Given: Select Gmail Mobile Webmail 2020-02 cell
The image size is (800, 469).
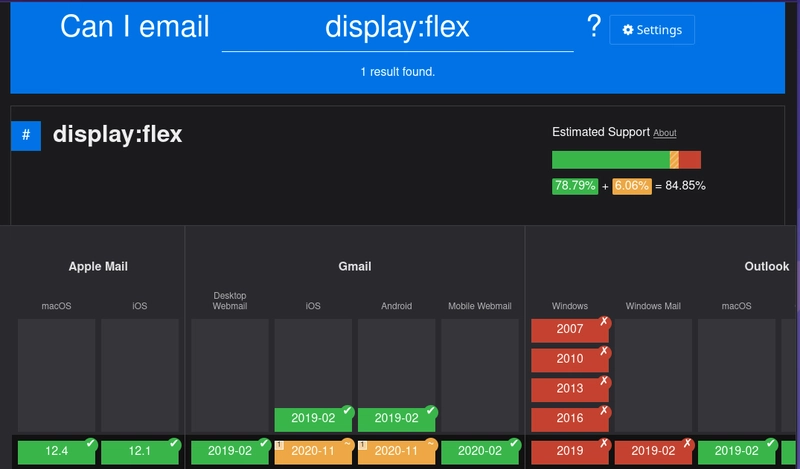Looking at the screenshot, I should point(480,451).
